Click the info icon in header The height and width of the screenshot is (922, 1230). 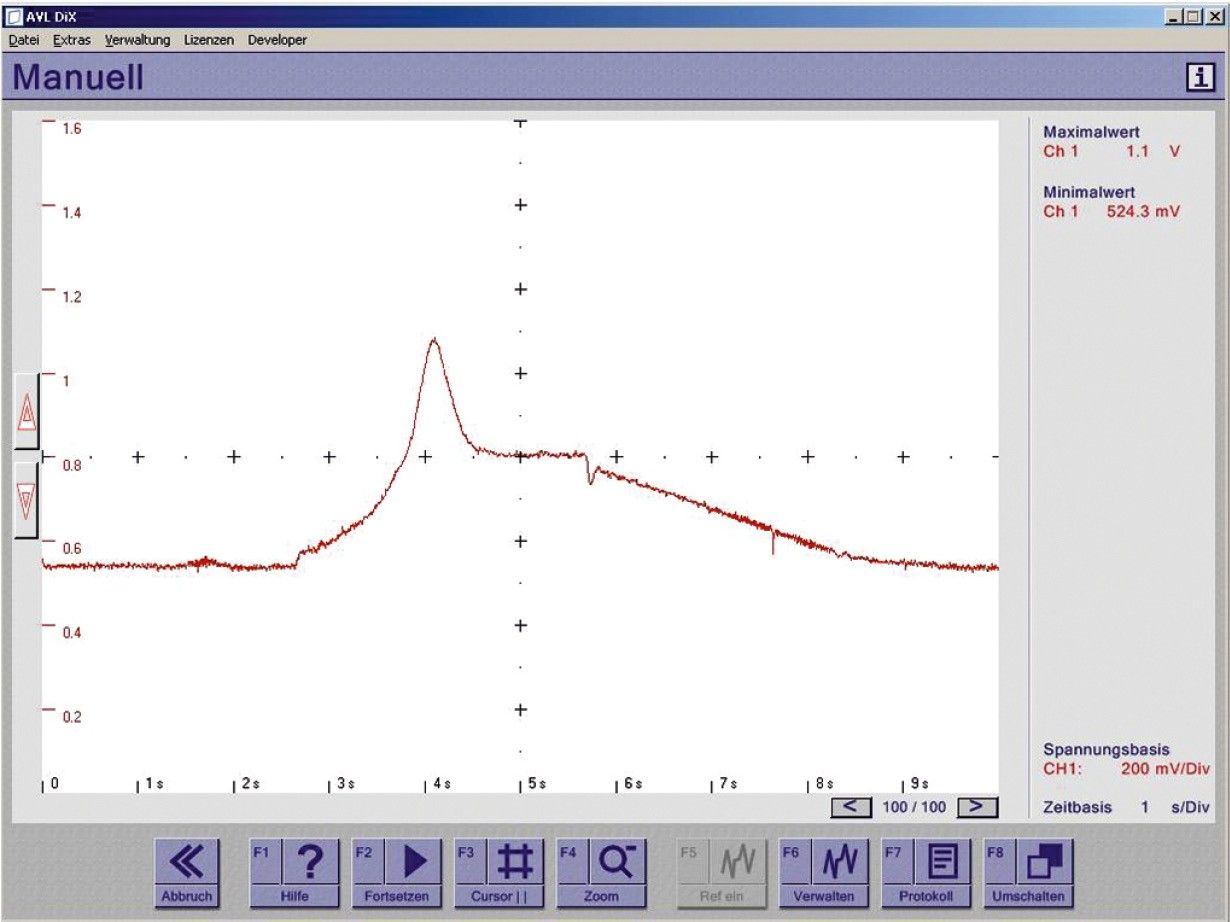(1199, 78)
